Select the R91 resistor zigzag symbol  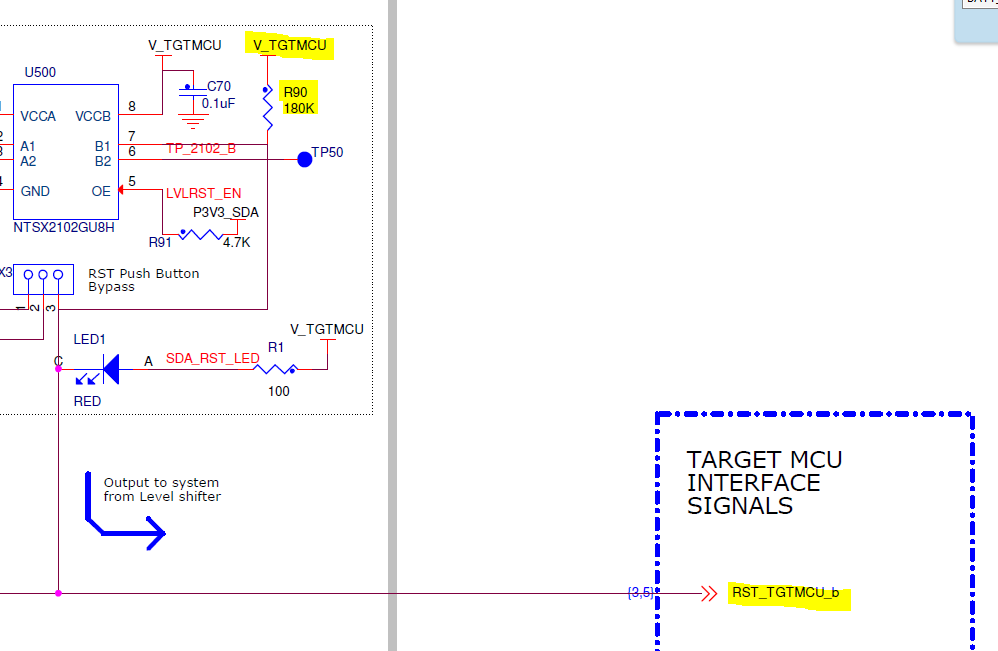coord(201,234)
